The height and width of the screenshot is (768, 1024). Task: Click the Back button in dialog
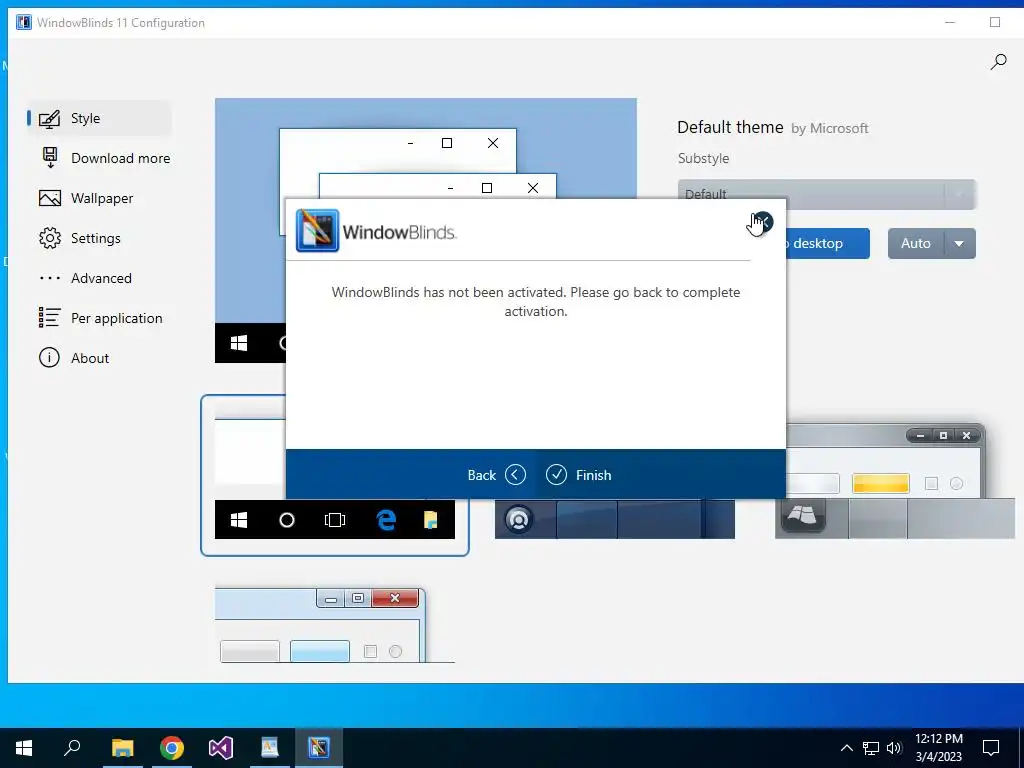496,475
